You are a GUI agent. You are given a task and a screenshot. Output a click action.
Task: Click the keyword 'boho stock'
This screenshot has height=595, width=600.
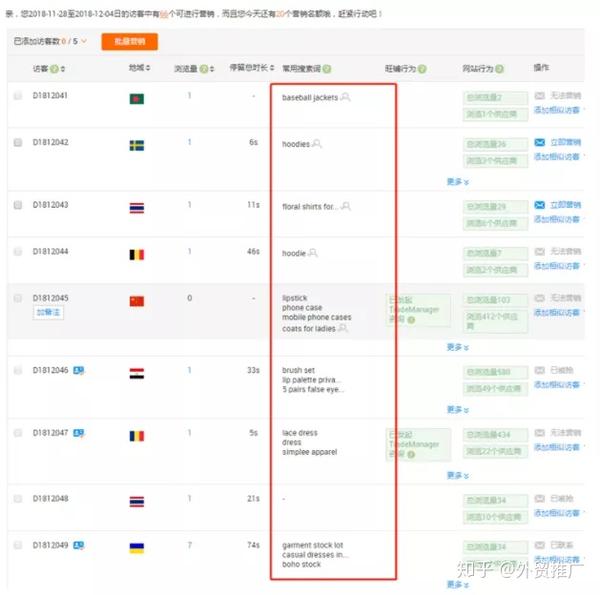302,564
